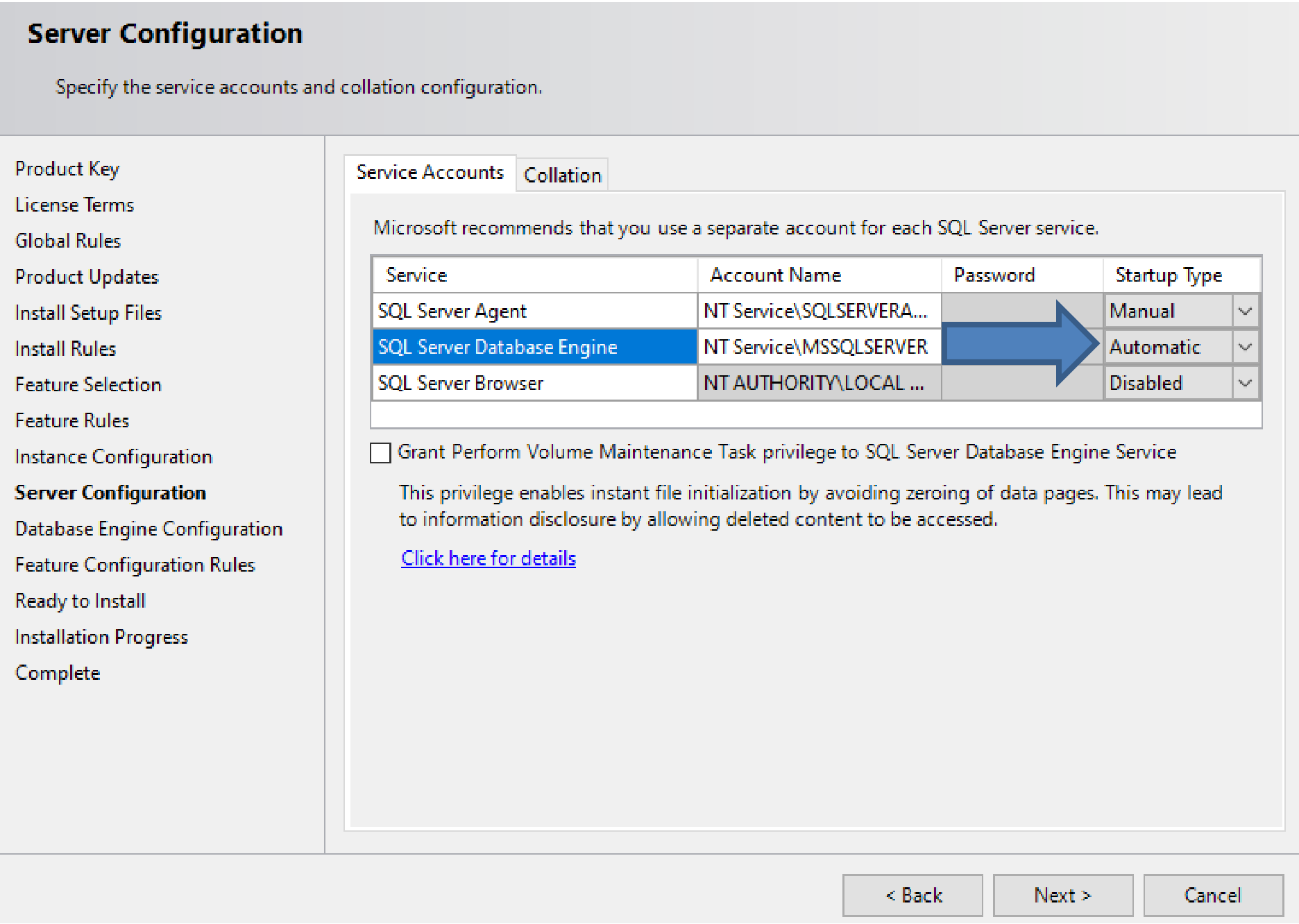The width and height of the screenshot is (1299, 924).
Task: Click the SQL Server Agent password field
Action: tap(999, 309)
